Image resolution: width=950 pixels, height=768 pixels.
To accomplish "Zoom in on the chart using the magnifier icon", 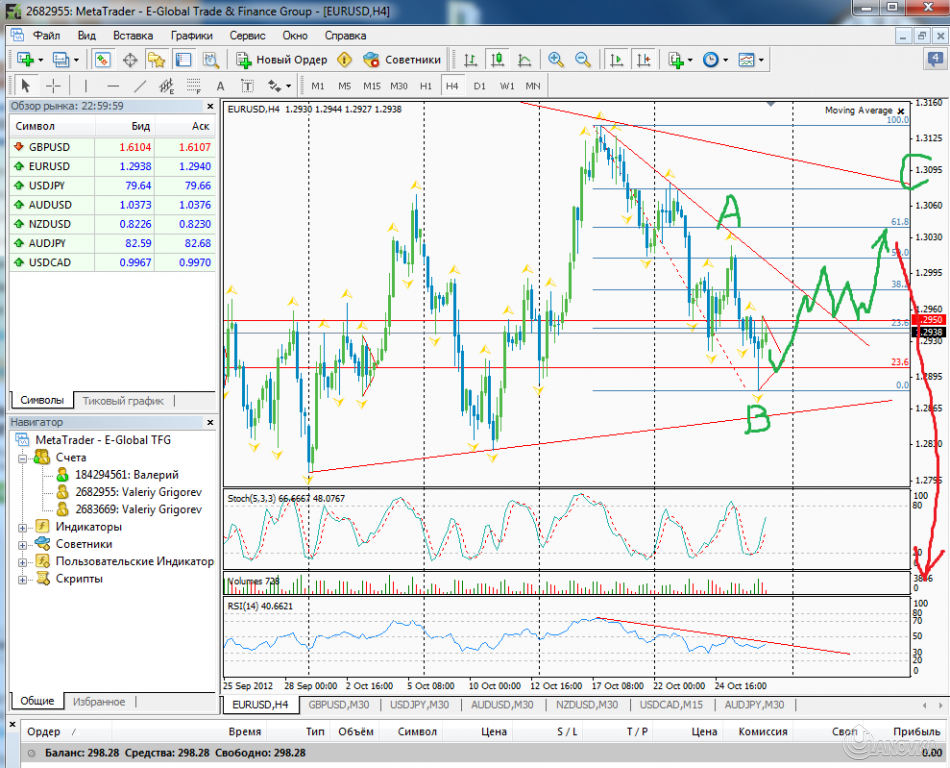I will click(556, 60).
